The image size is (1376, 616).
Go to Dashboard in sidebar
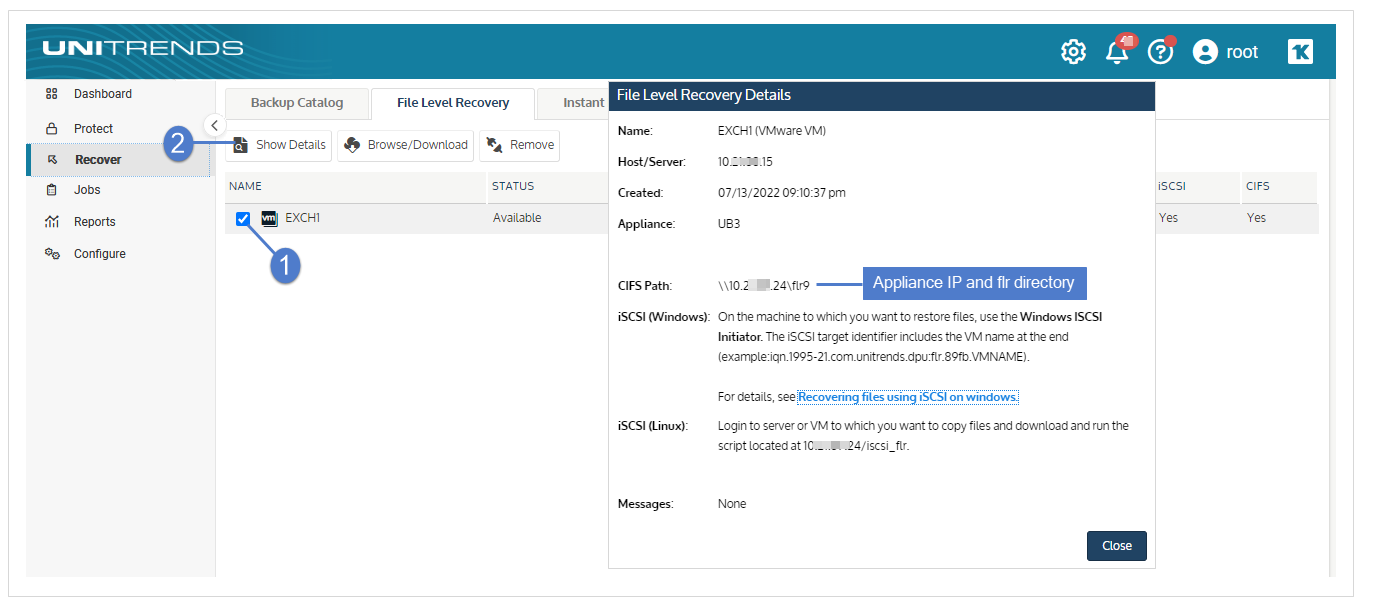[x=103, y=94]
